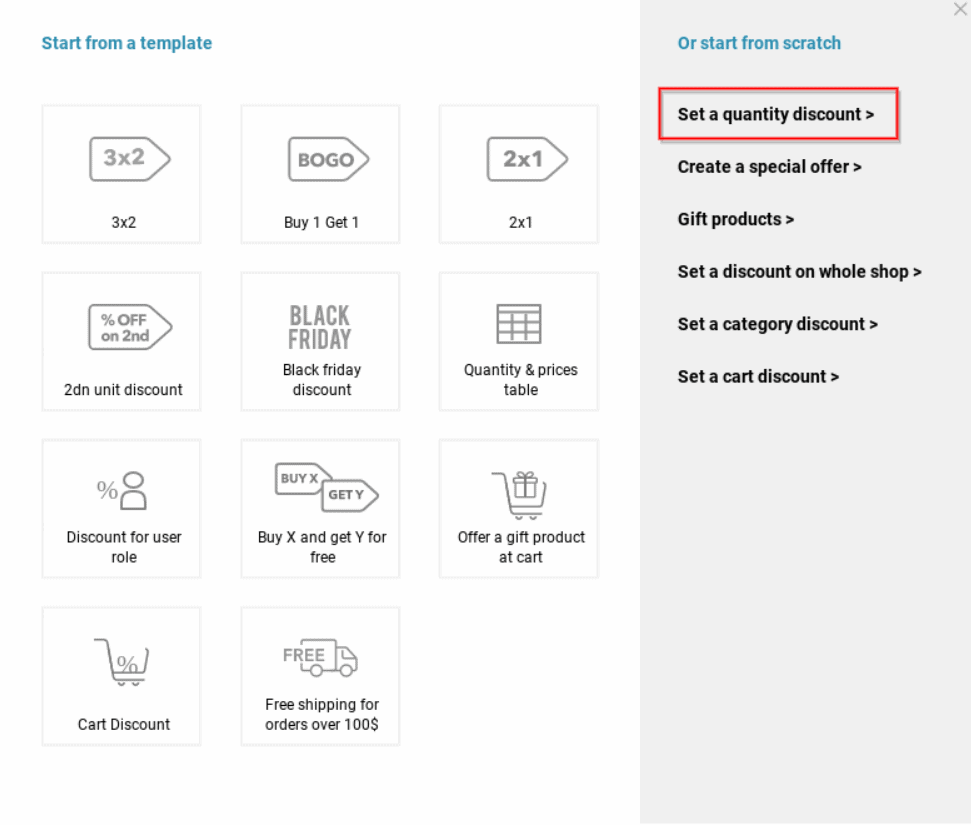This screenshot has height=825, width=971.
Task: Select the 2dn unit discount template
Action: pos(121,340)
